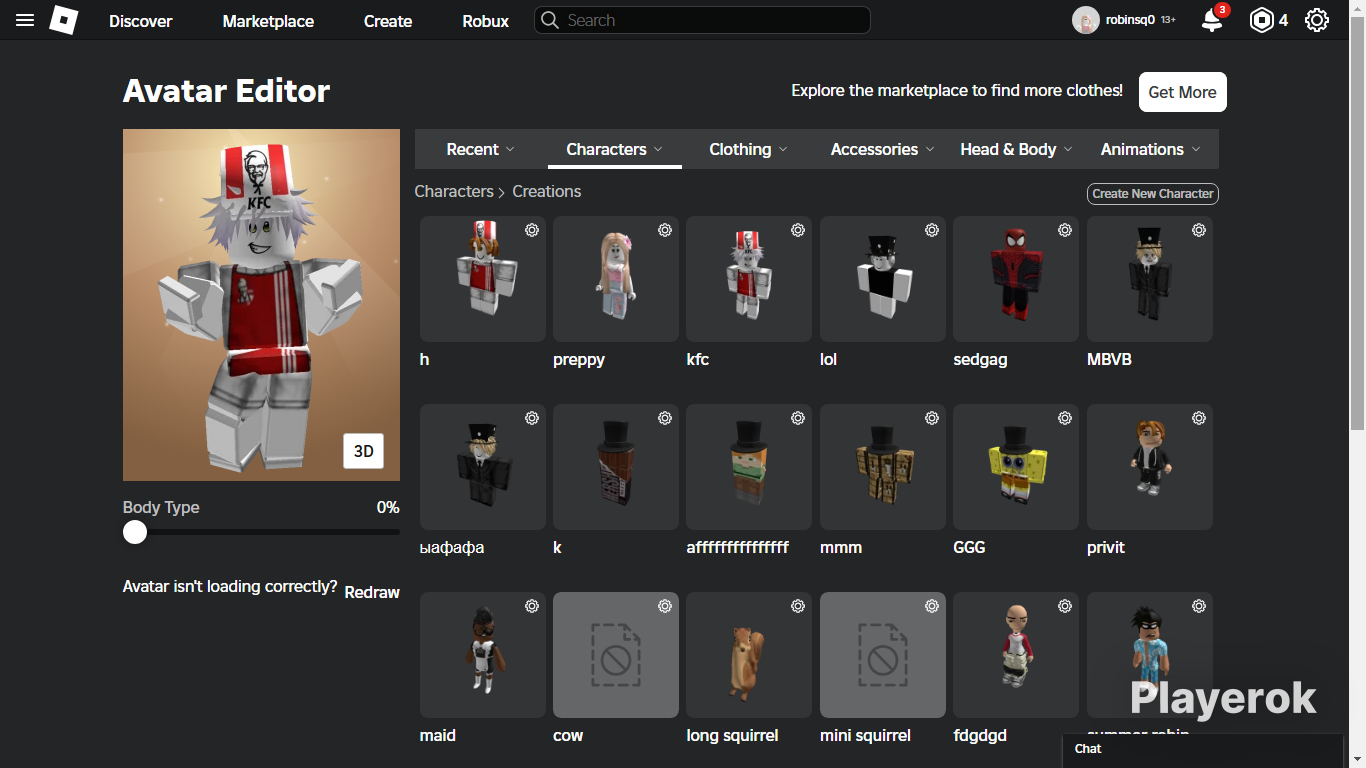Select the cow character placeholder thumbnail

pos(616,655)
